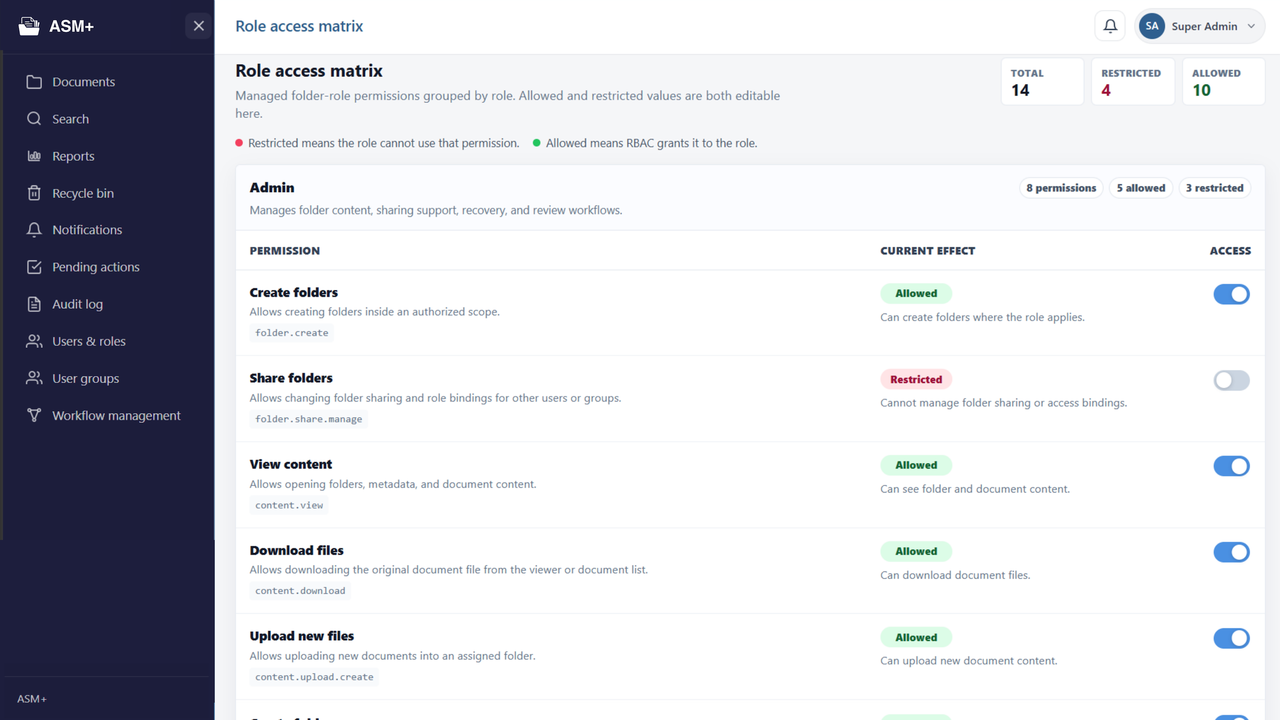Click the Pending actions checkmark icon
1280x720 pixels.
pyautogui.click(x=34, y=267)
